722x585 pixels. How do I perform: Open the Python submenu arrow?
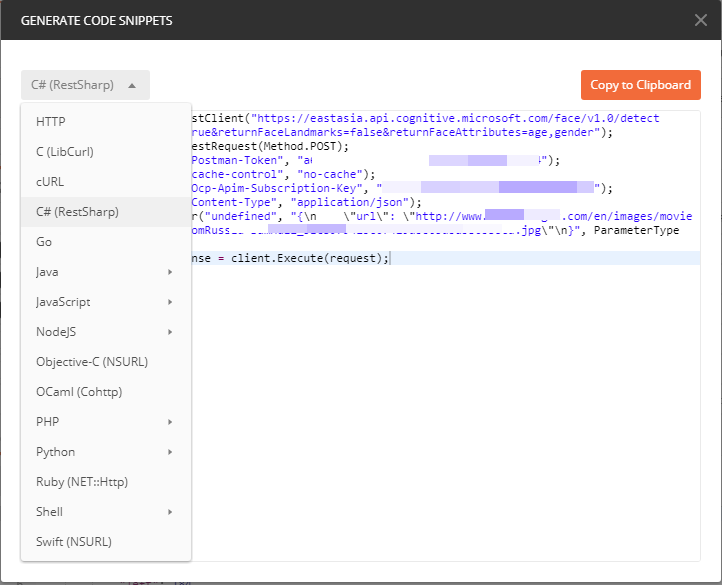point(170,452)
